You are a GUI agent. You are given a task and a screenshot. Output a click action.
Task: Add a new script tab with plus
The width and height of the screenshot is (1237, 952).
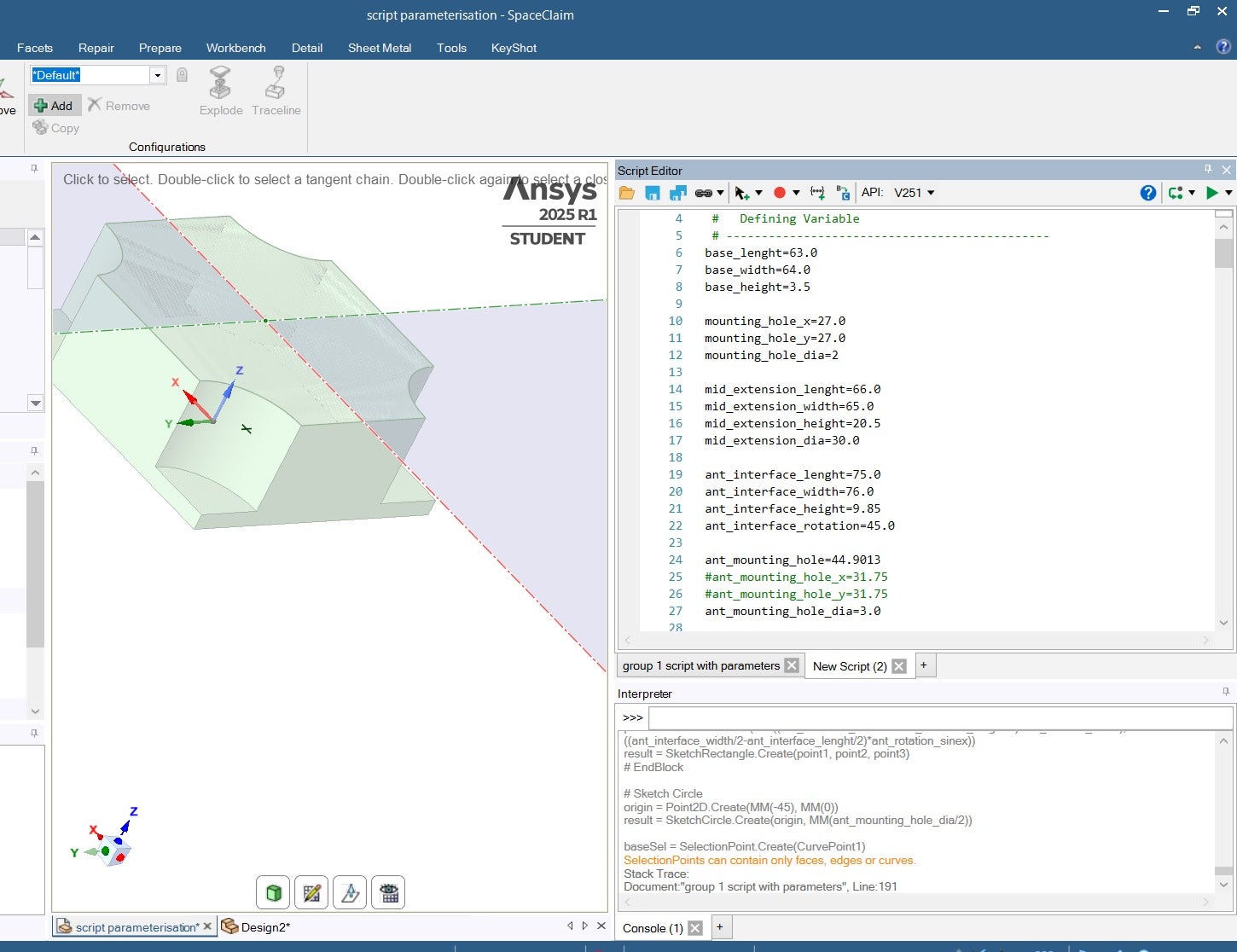[x=924, y=665]
